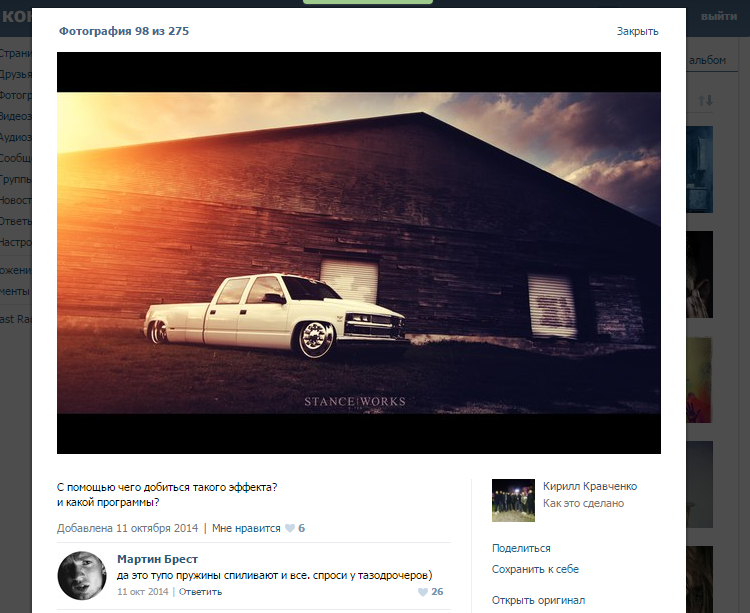750x613 pixels.
Task: Open Мартин Брест's round avatar
Action: (82, 575)
